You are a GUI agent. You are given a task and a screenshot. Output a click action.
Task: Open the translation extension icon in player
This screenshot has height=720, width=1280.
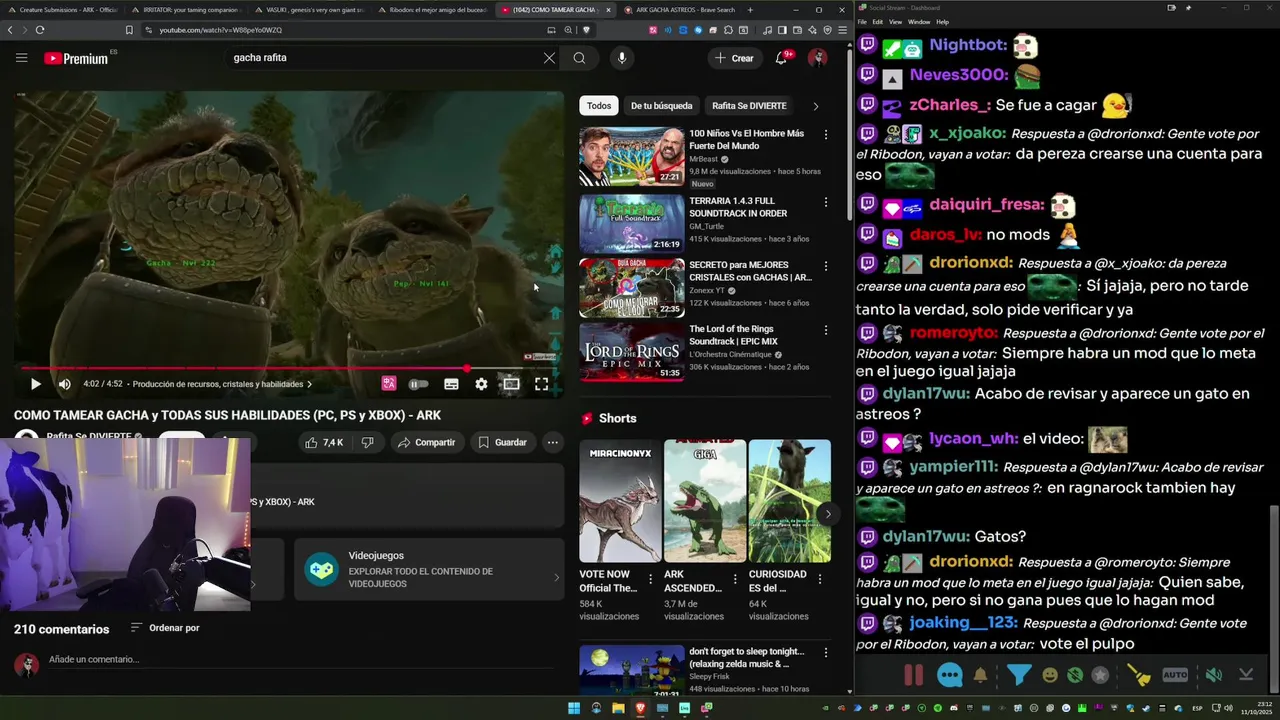389,383
